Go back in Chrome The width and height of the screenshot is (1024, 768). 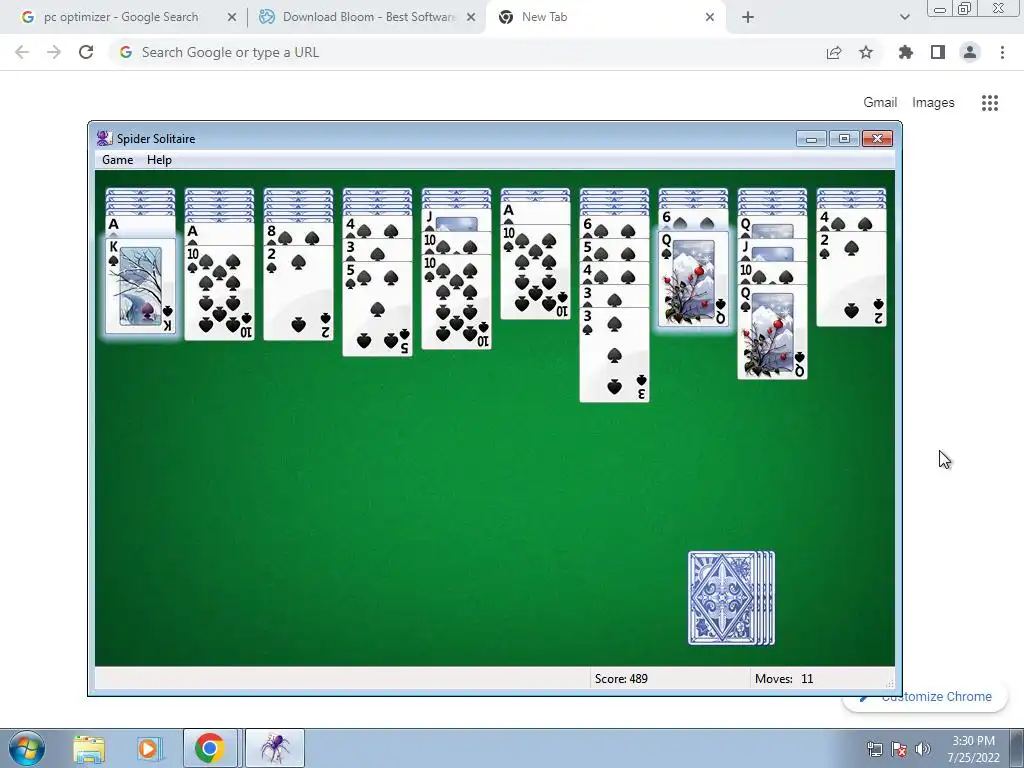pos(22,52)
